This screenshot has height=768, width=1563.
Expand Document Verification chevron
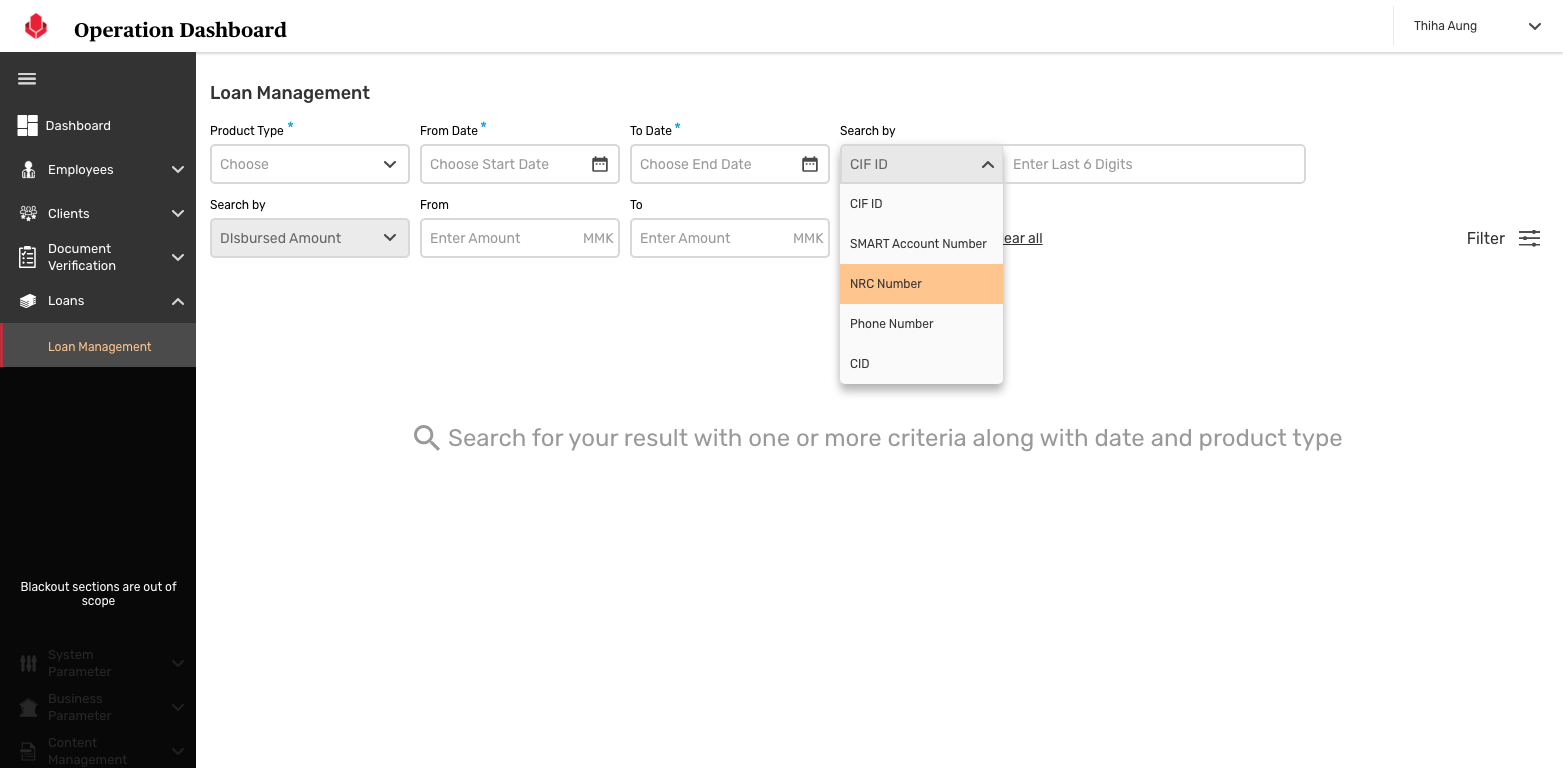178,257
